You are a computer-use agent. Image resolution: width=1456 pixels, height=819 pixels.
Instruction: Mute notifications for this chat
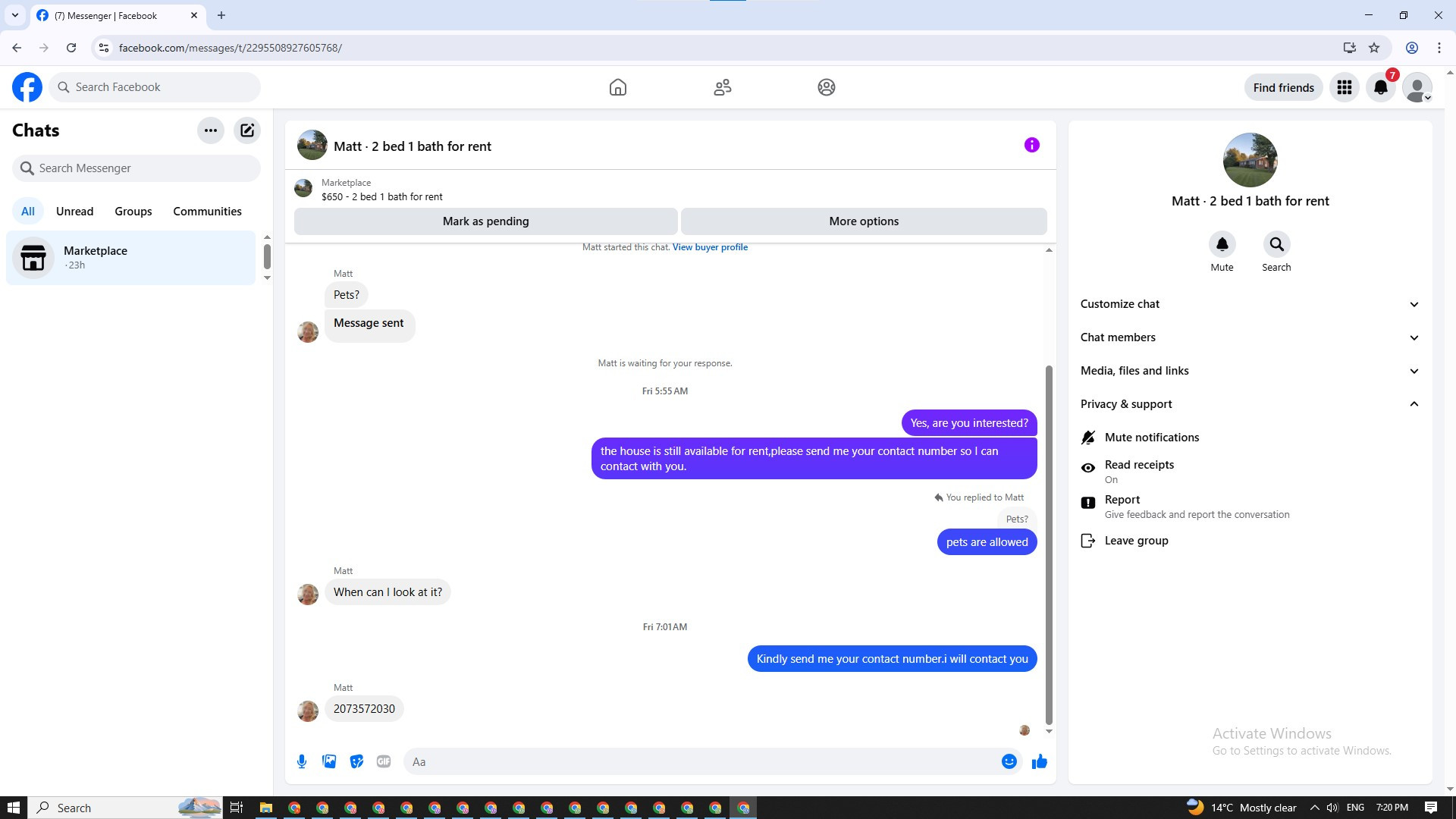1151,438
